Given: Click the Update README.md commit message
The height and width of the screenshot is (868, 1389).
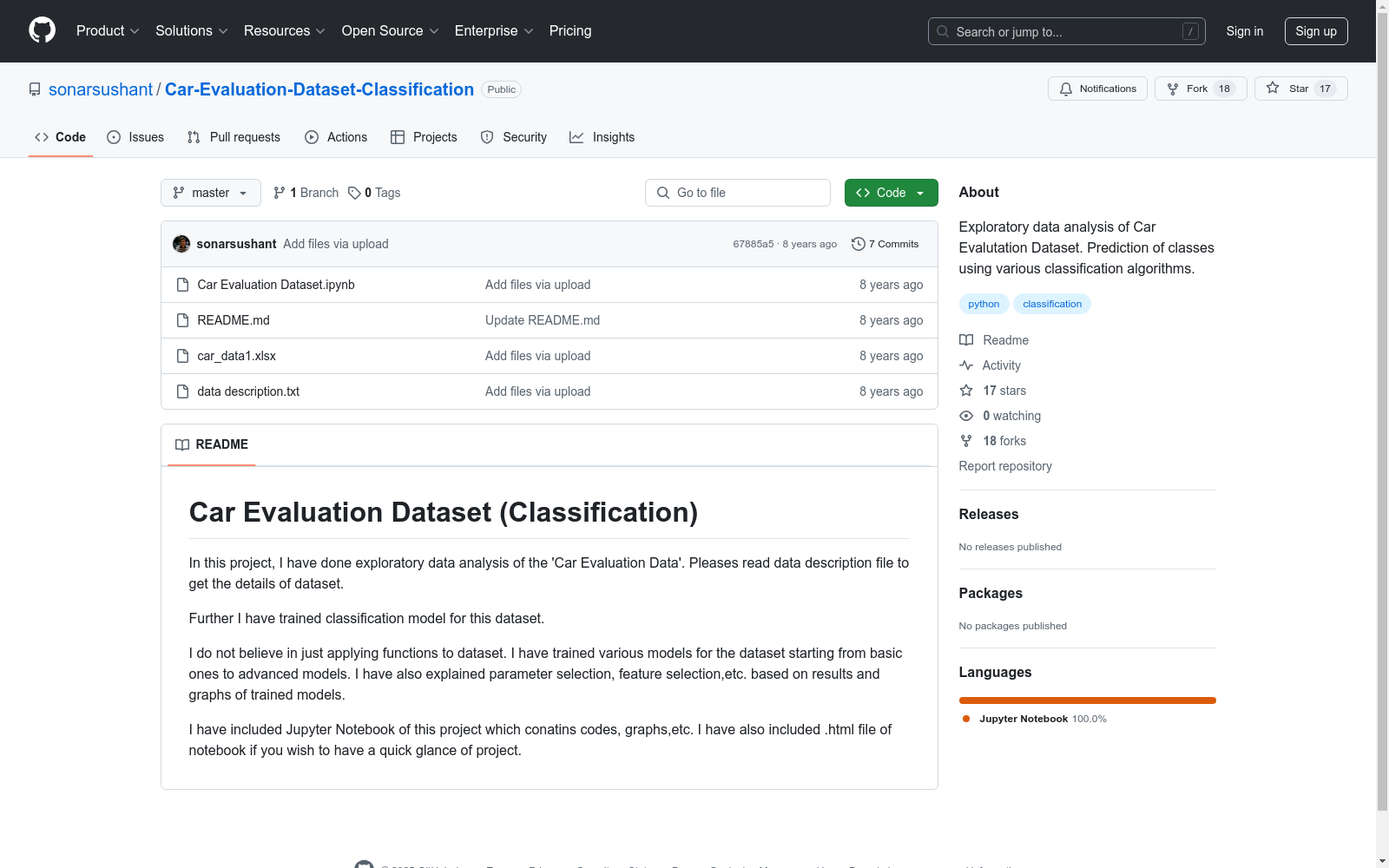Looking at the screenshot, I should click(543, 320).
